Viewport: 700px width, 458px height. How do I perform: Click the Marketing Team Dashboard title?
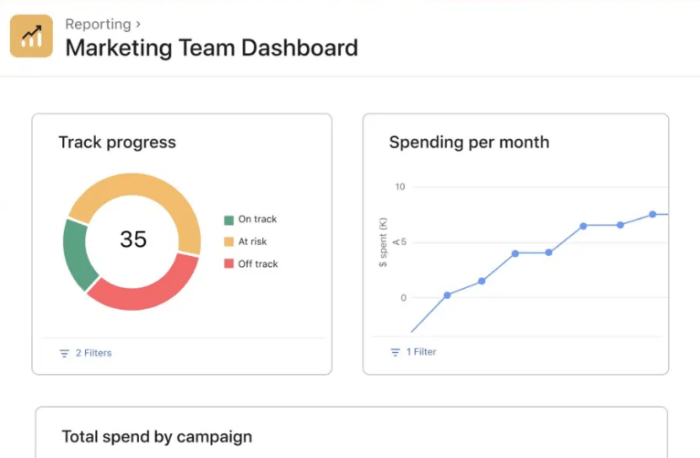click(x=211, y=47)
